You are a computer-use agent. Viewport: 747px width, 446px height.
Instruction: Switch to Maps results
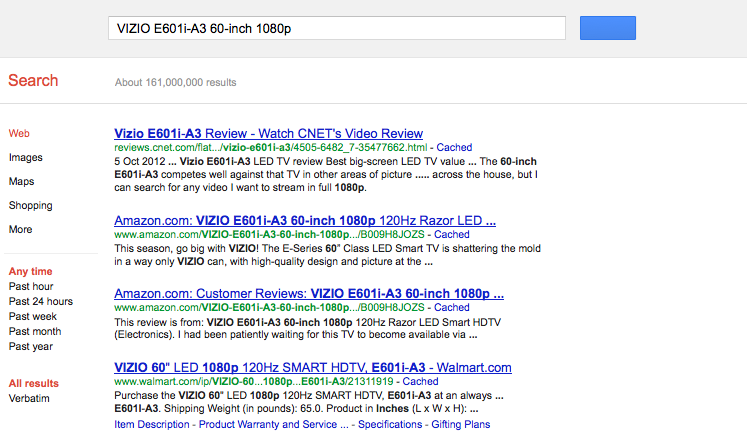coord(21,182)
